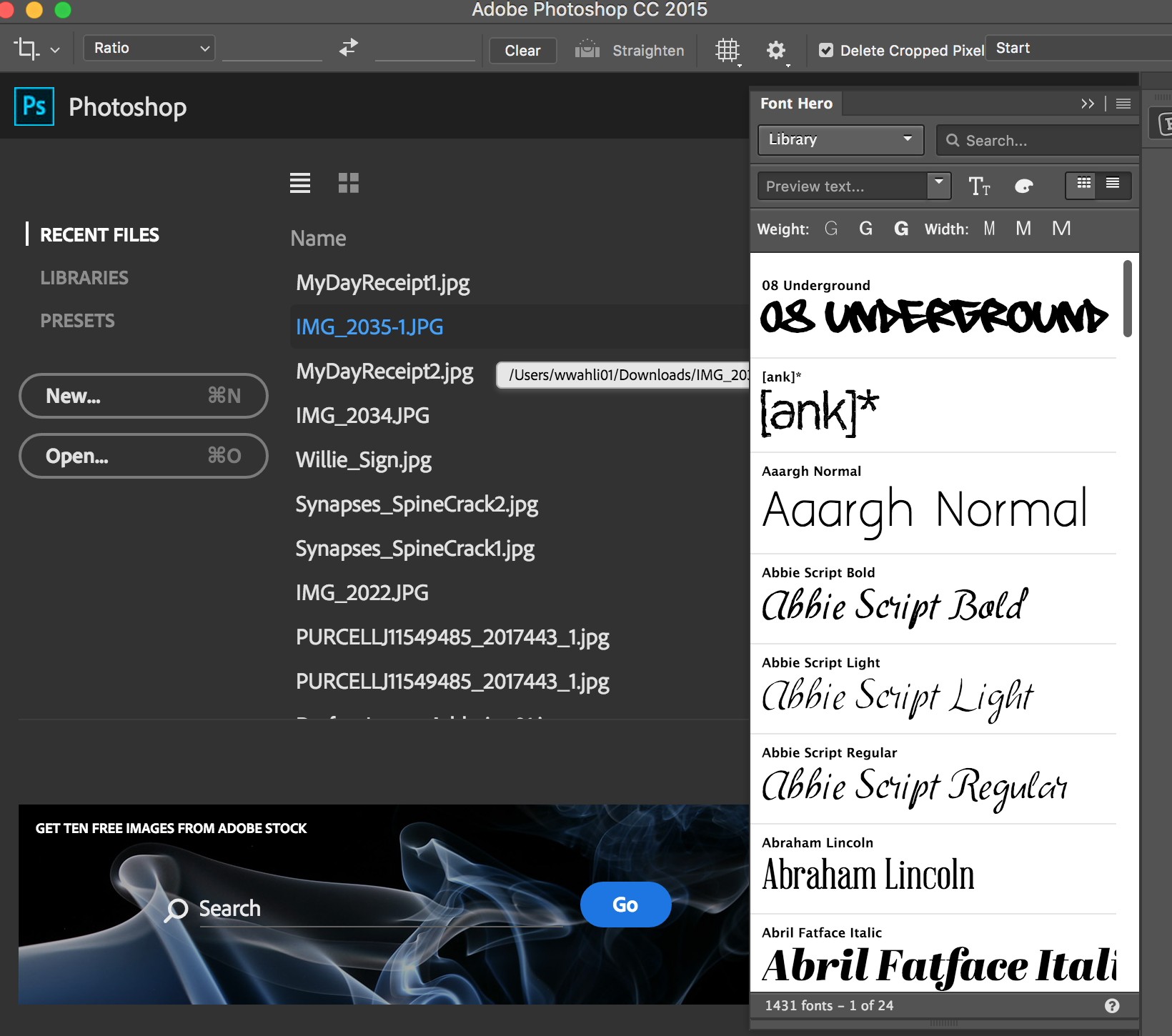Filter by light weight G
The width and height of the screenshot is (1172, 1036).
click(830, 229)
